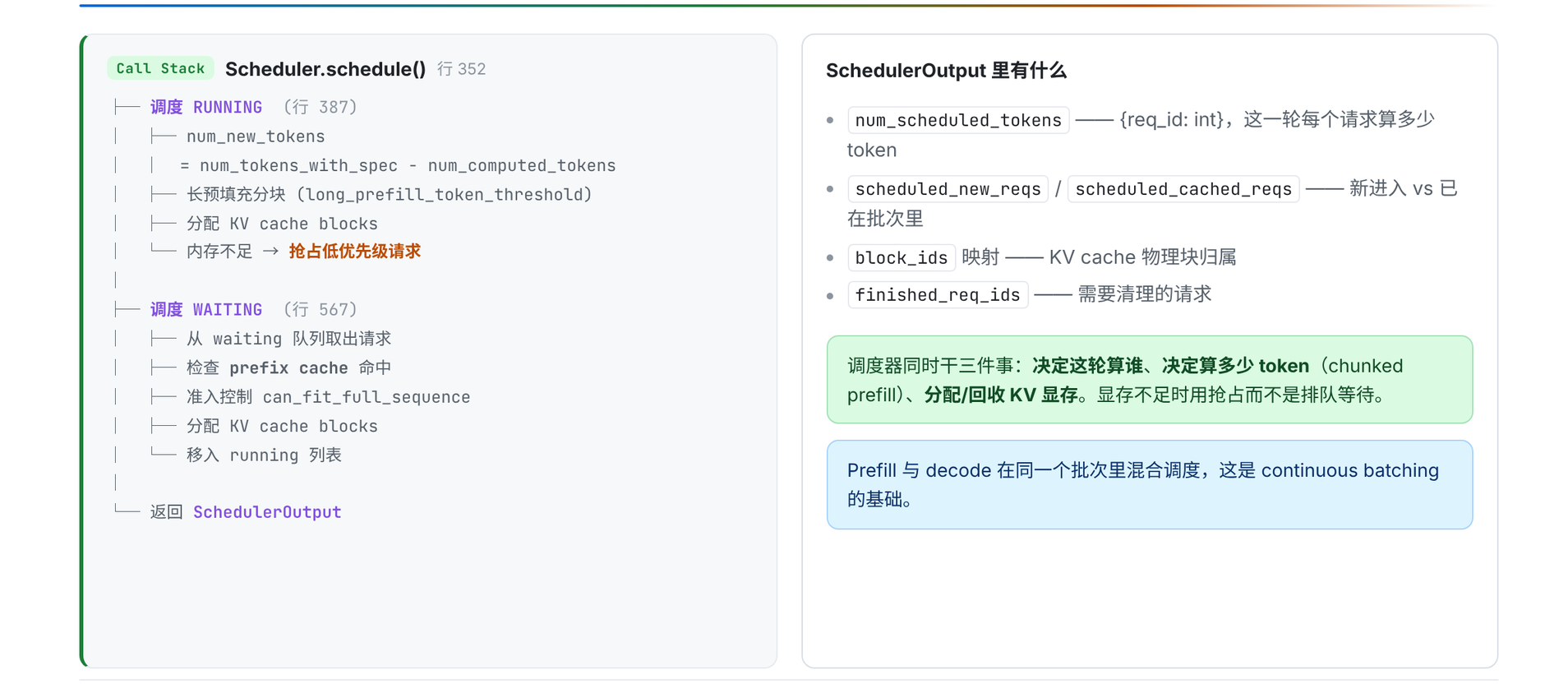The image size is (1568, 684).
Task: Click the orange '抢占低优先级请求' text
Action: [354, 252]
